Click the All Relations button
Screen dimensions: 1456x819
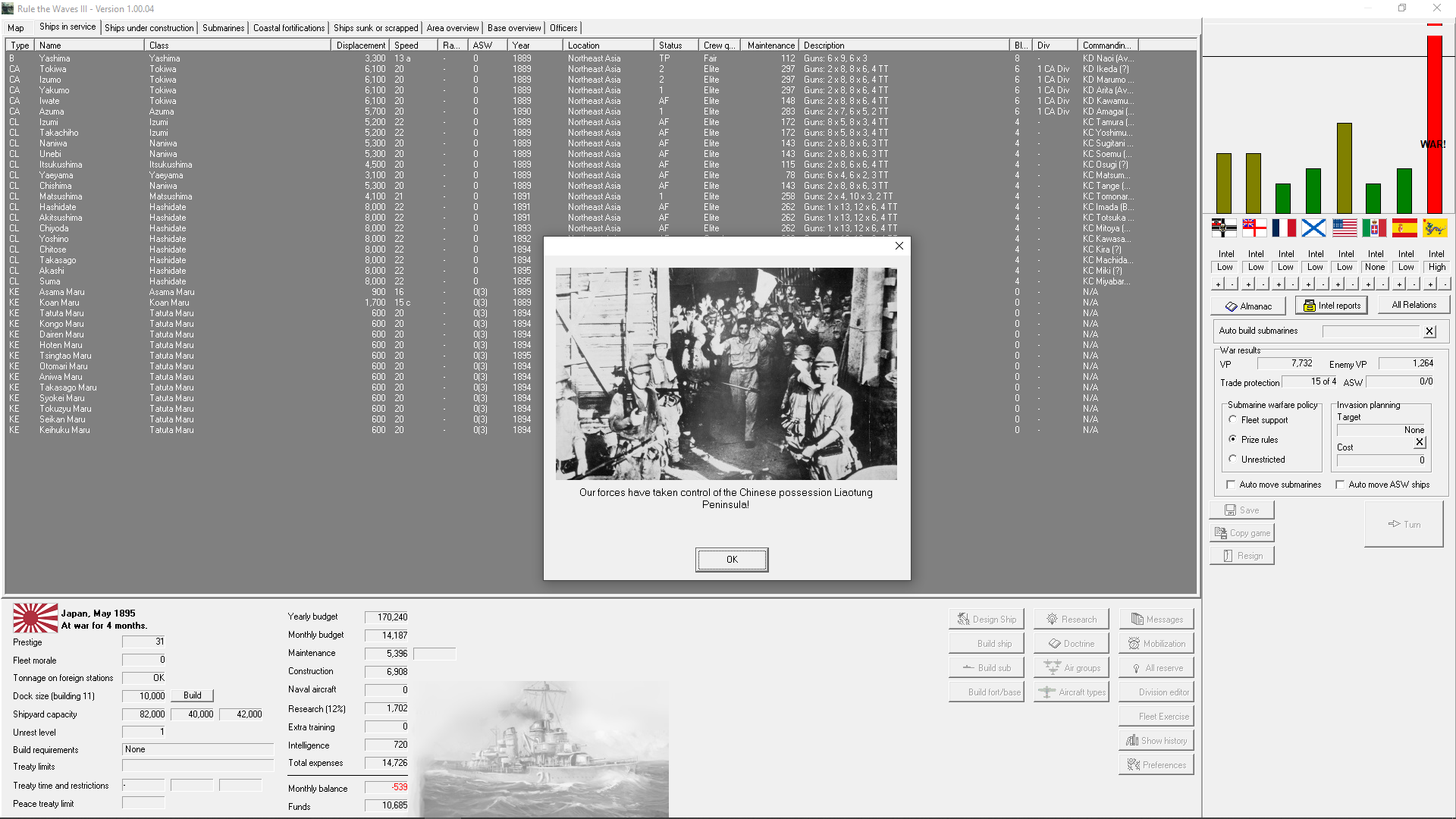point(1414,305)
